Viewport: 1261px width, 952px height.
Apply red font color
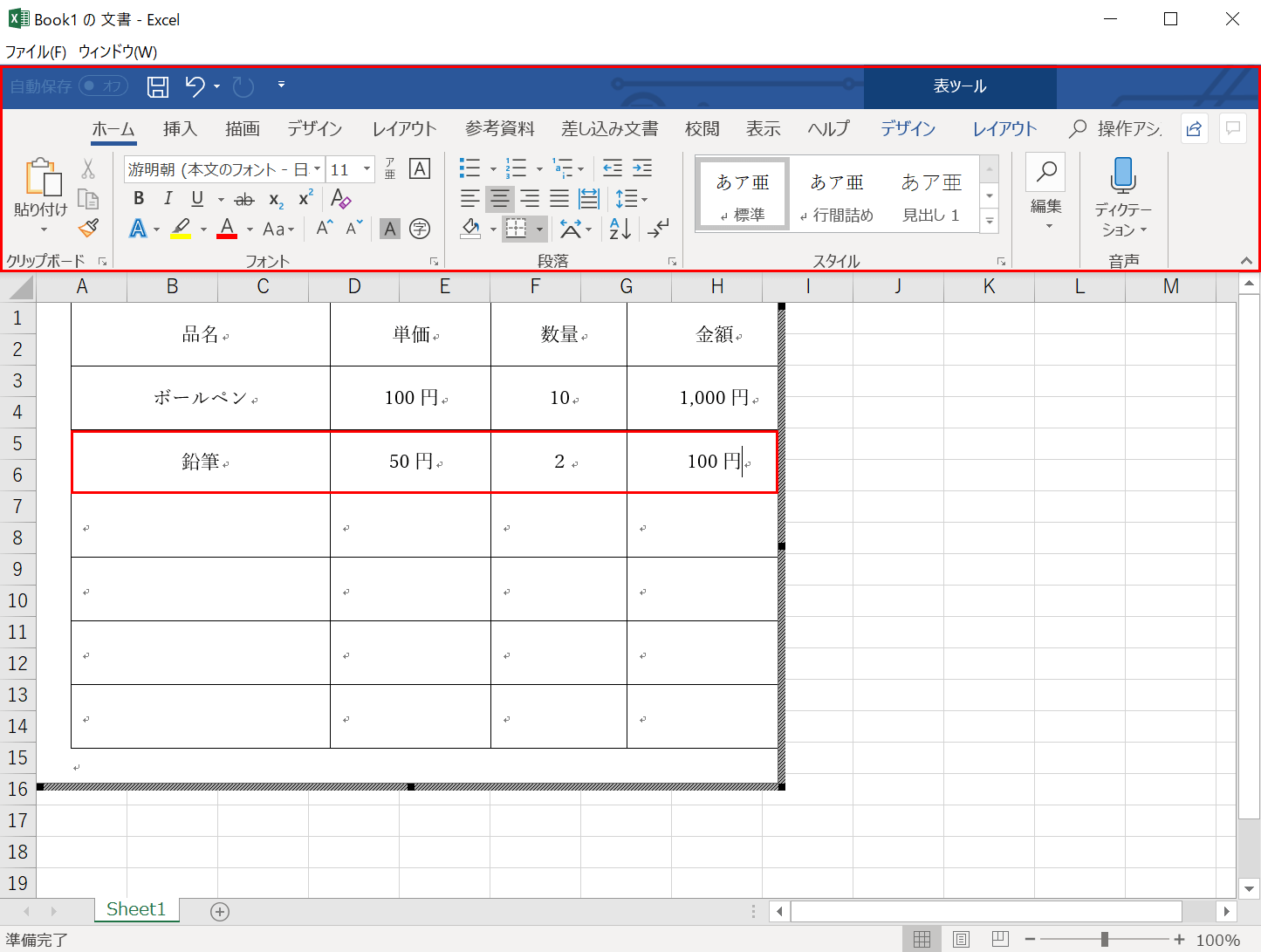pos(227,229)
